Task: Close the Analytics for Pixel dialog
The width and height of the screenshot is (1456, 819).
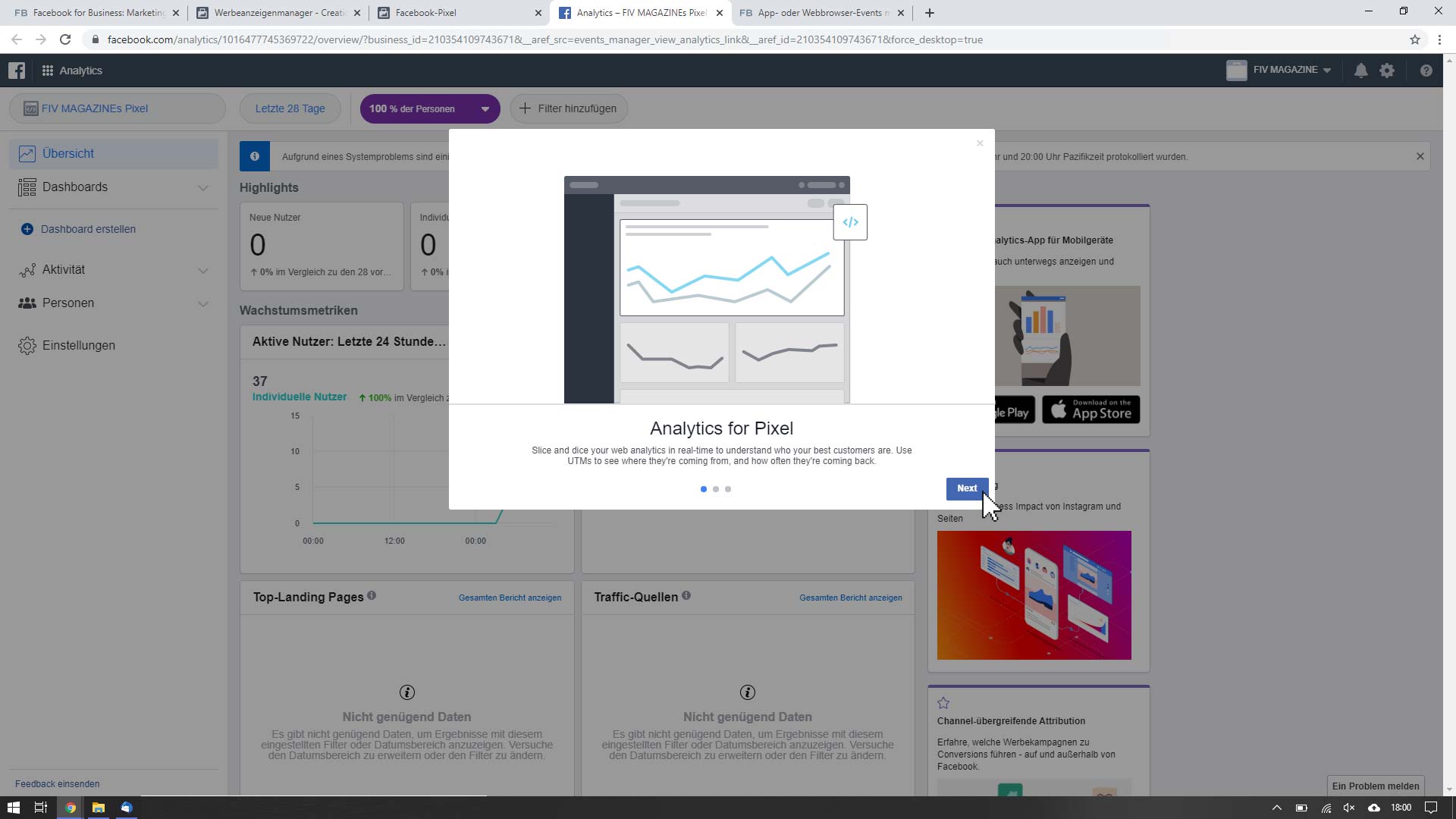Action: 980,143
